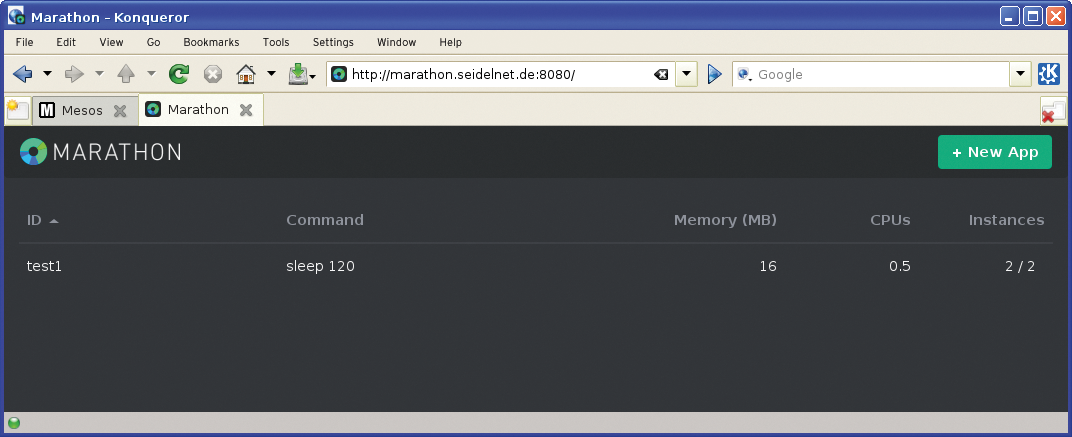This screenshot has height=437, width=1072.
Task: Click the favicon in the location bar
Action: point(339,74)
